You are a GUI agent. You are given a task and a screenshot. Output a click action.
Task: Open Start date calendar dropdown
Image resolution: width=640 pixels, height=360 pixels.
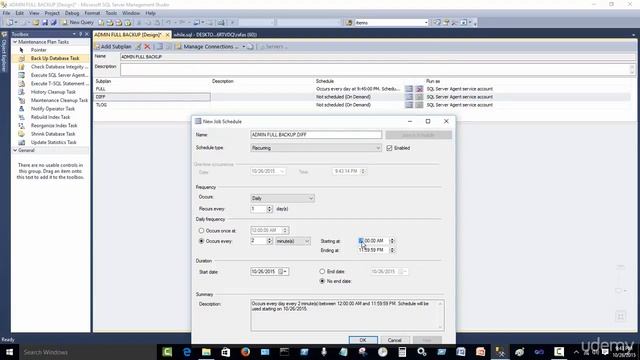[x=283, y=271]
